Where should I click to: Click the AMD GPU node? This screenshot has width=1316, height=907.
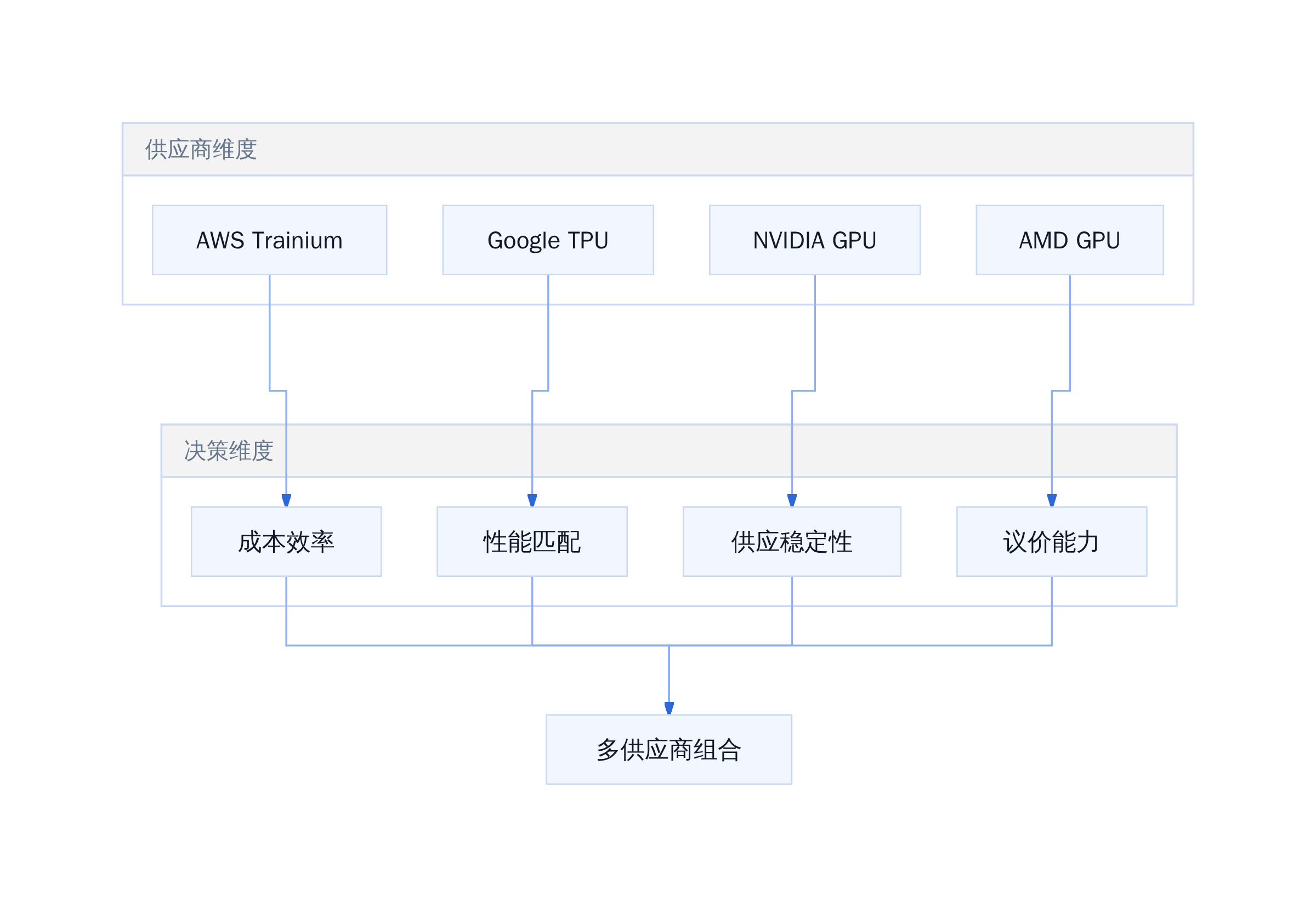point(1069,240)
